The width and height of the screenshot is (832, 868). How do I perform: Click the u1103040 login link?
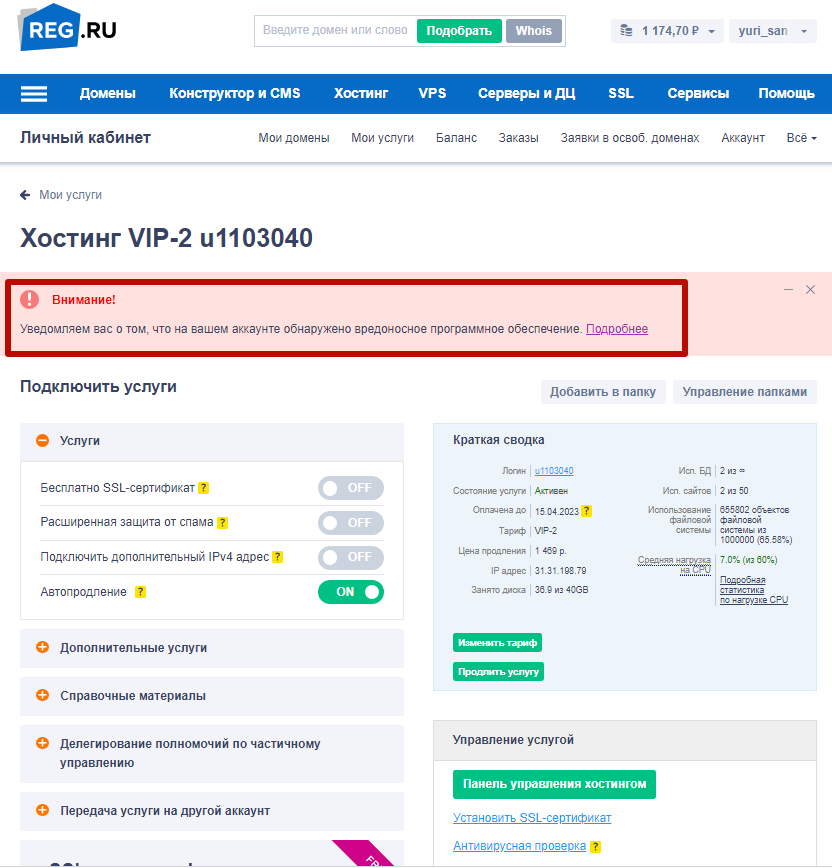554,471
